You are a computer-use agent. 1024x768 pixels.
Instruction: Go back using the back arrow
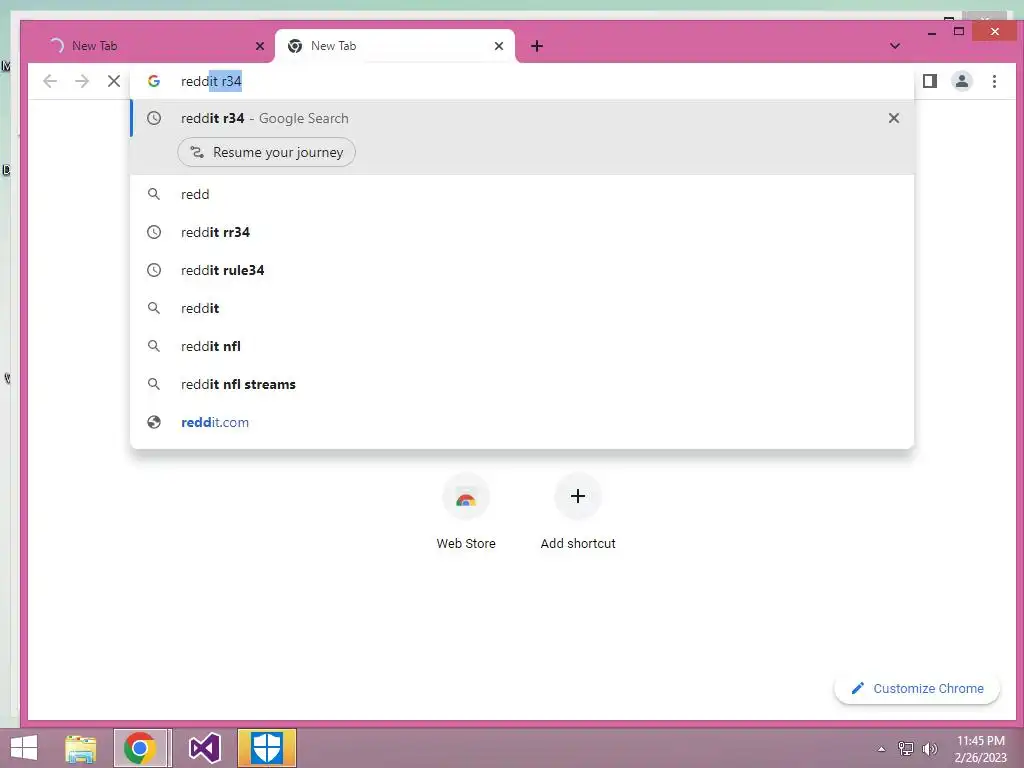tap(50, 81)
